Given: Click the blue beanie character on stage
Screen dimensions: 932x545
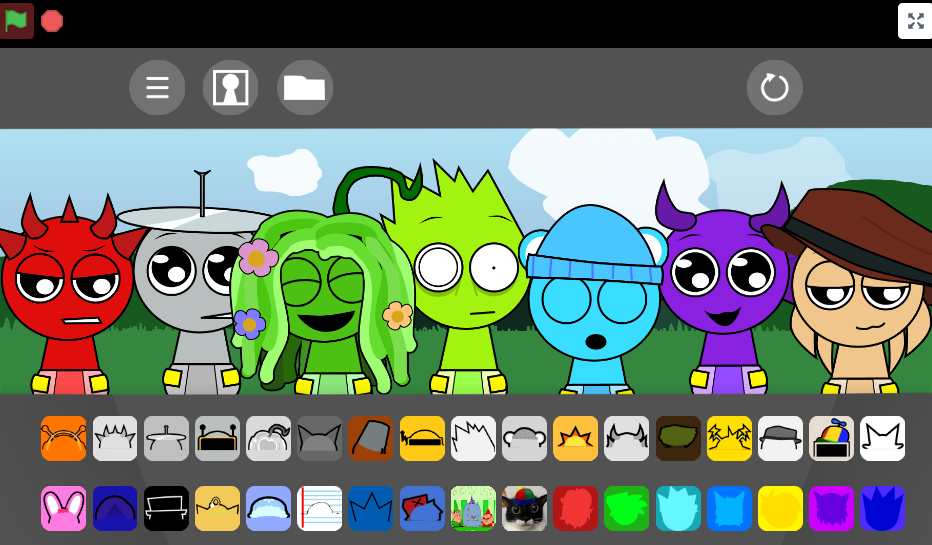Looking at the screenshot, I should tap(593, 300).
